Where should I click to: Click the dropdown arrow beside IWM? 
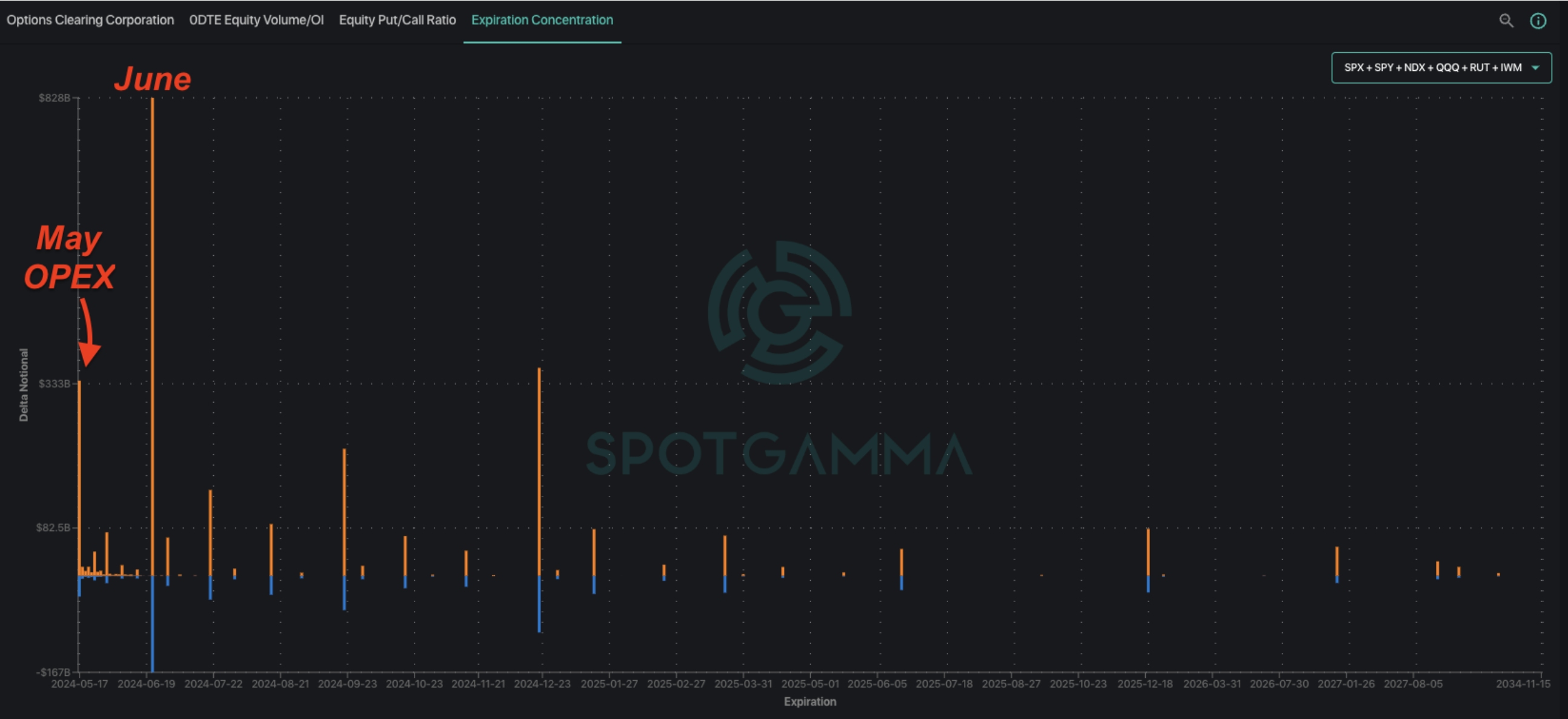(1535, 67)
